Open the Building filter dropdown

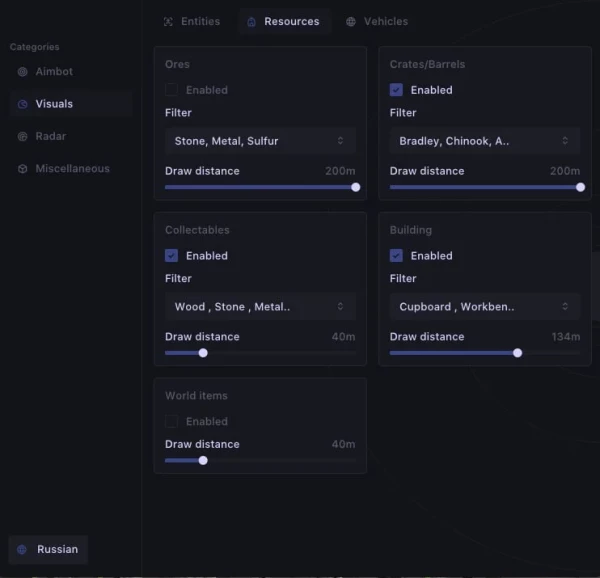point(484,307)
